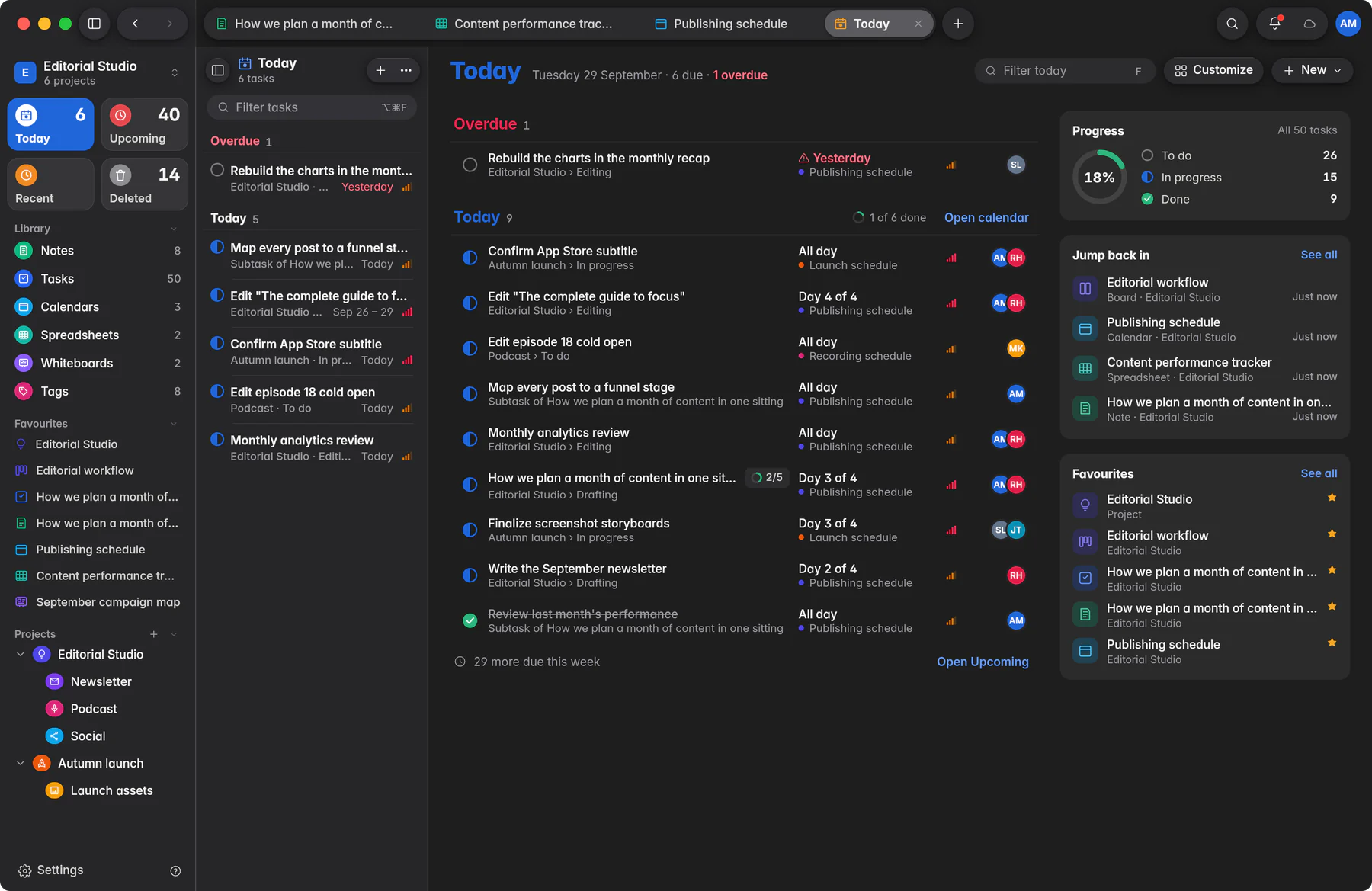Toggle status of Write the September newsletter
Screen dimensions: 1372x891
click(470, 575)
